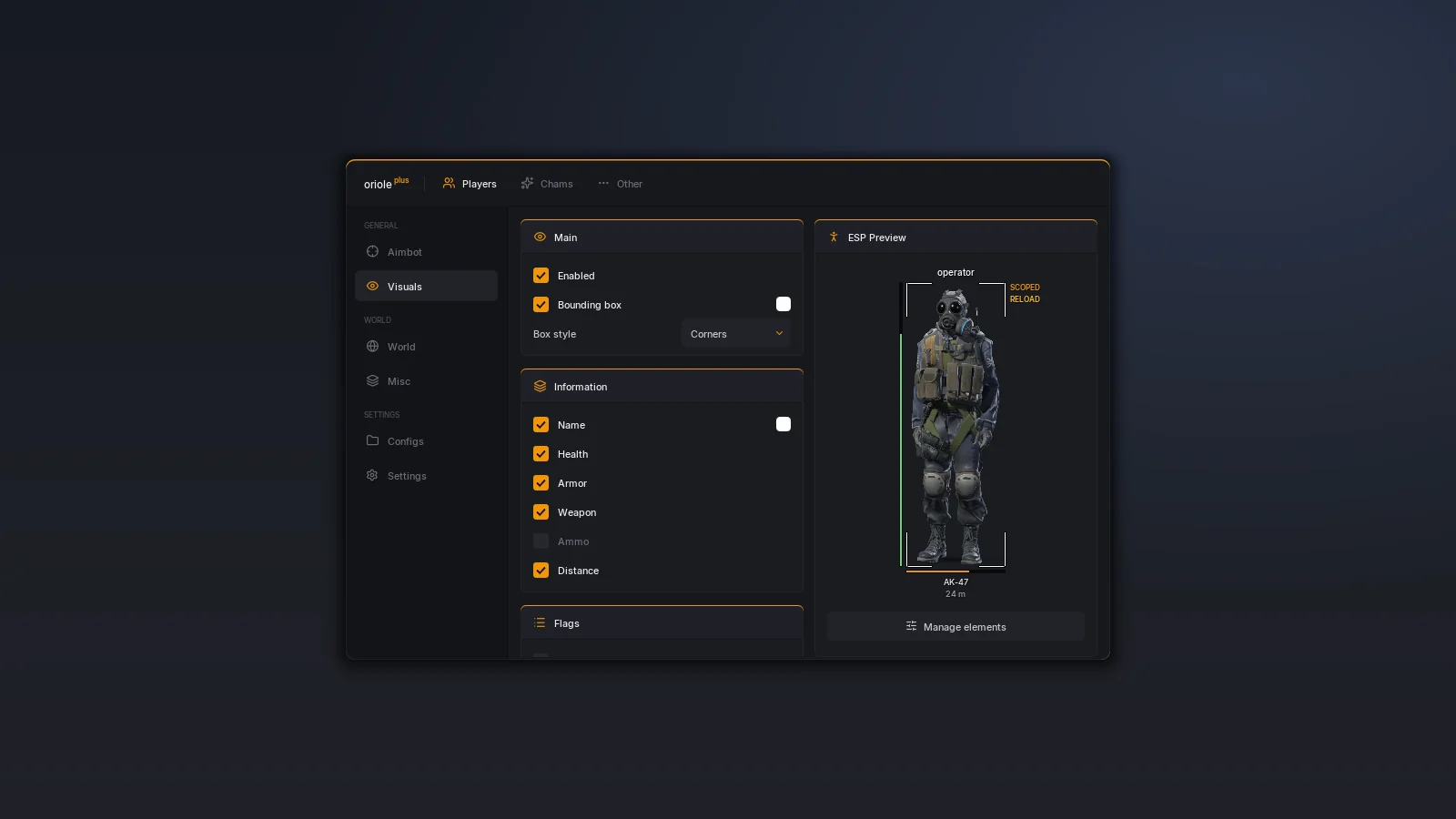Toggle the Health checkbox off
1456x819 pixels.
pyautogui.click(x=541, y=454)
